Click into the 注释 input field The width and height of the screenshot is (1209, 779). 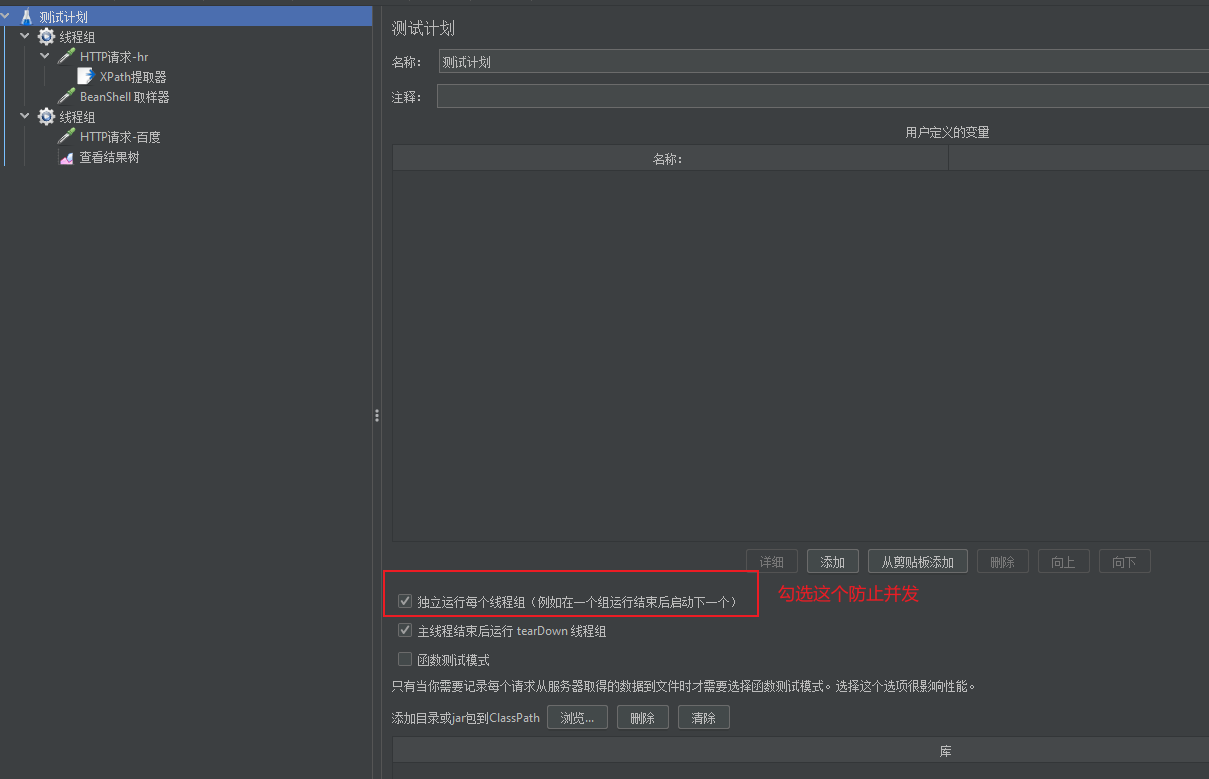coord(823,96)
